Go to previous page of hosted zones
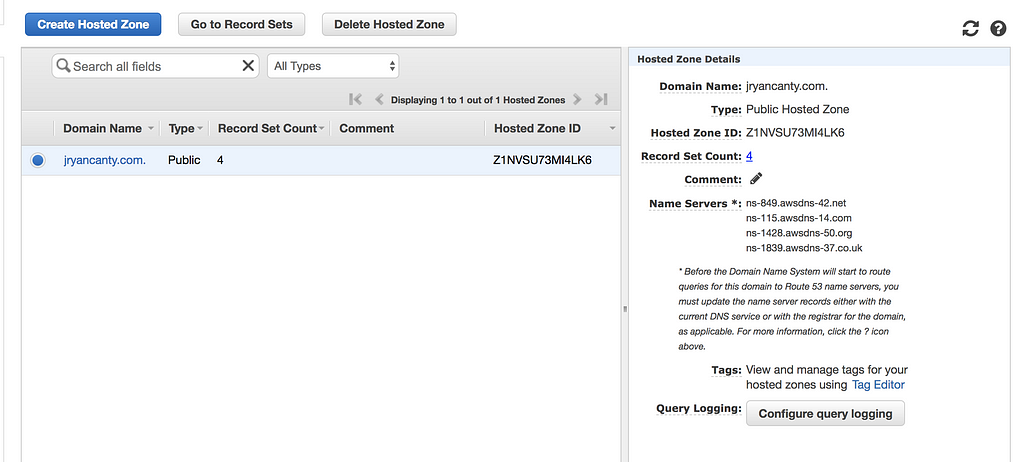 [379, 99]
